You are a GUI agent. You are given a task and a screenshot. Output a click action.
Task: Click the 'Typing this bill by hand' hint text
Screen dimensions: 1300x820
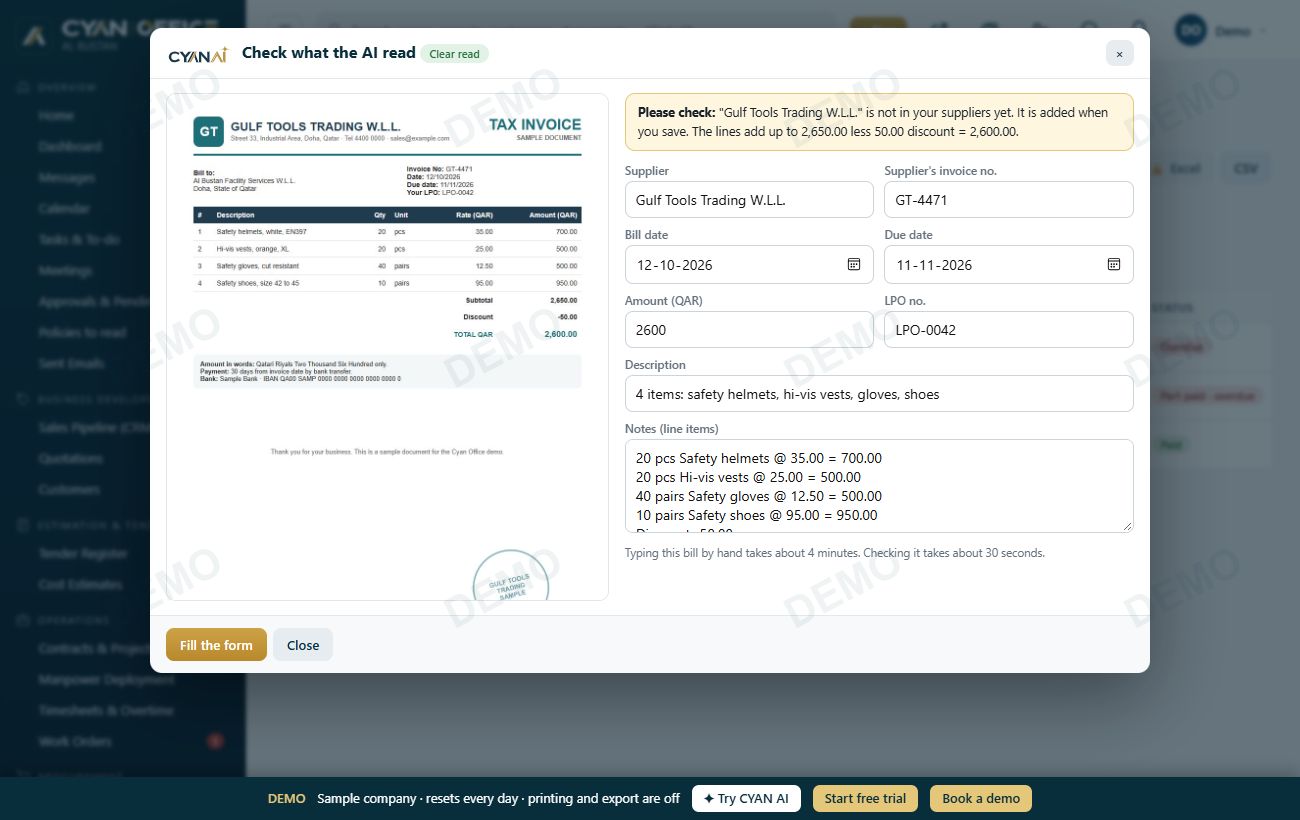[835, 552]
